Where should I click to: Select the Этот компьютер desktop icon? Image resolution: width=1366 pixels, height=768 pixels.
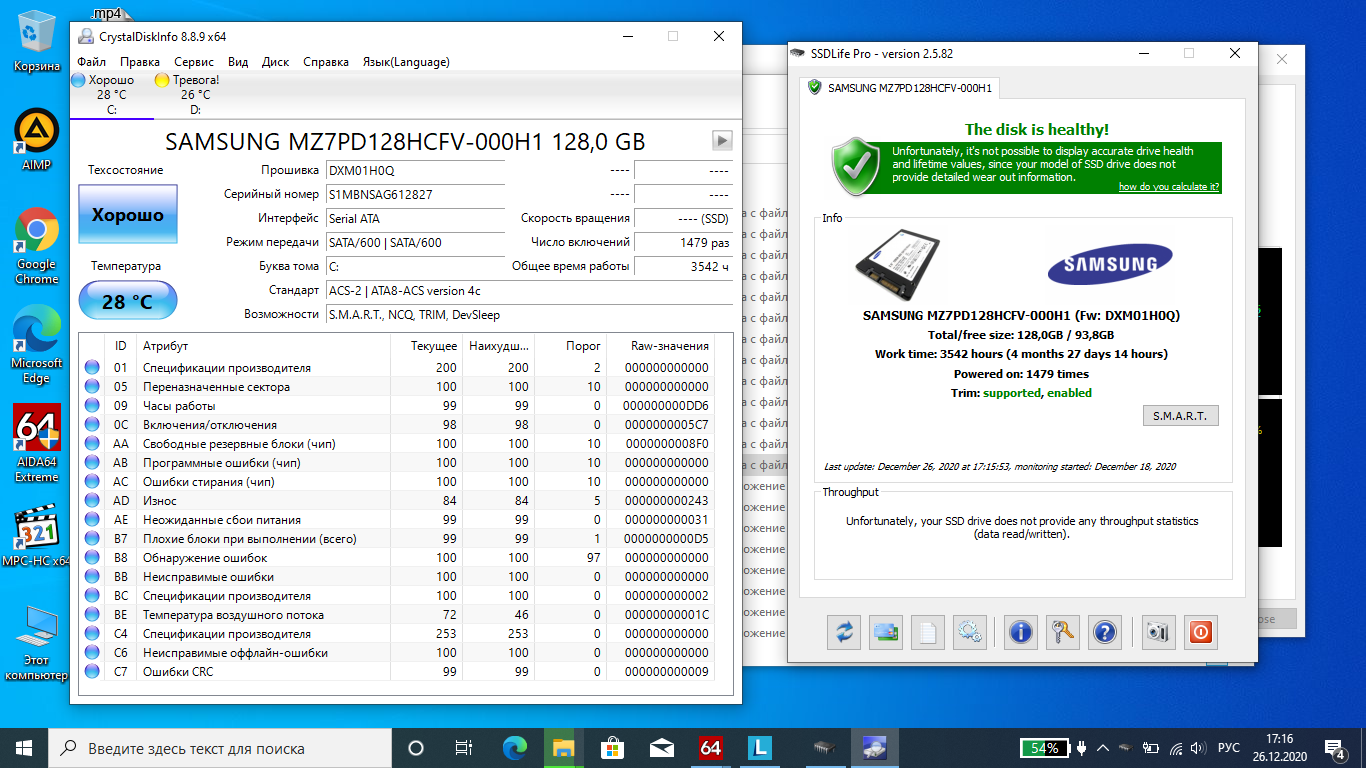(x=36, y=643)
